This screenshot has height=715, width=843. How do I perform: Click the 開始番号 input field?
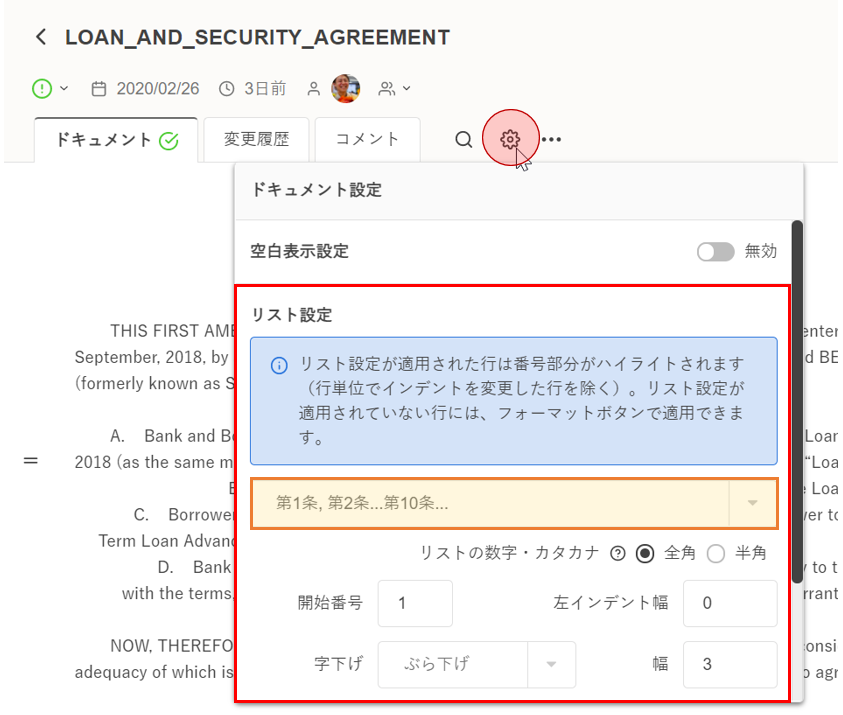pyautogui.click(x=415, y=603)
